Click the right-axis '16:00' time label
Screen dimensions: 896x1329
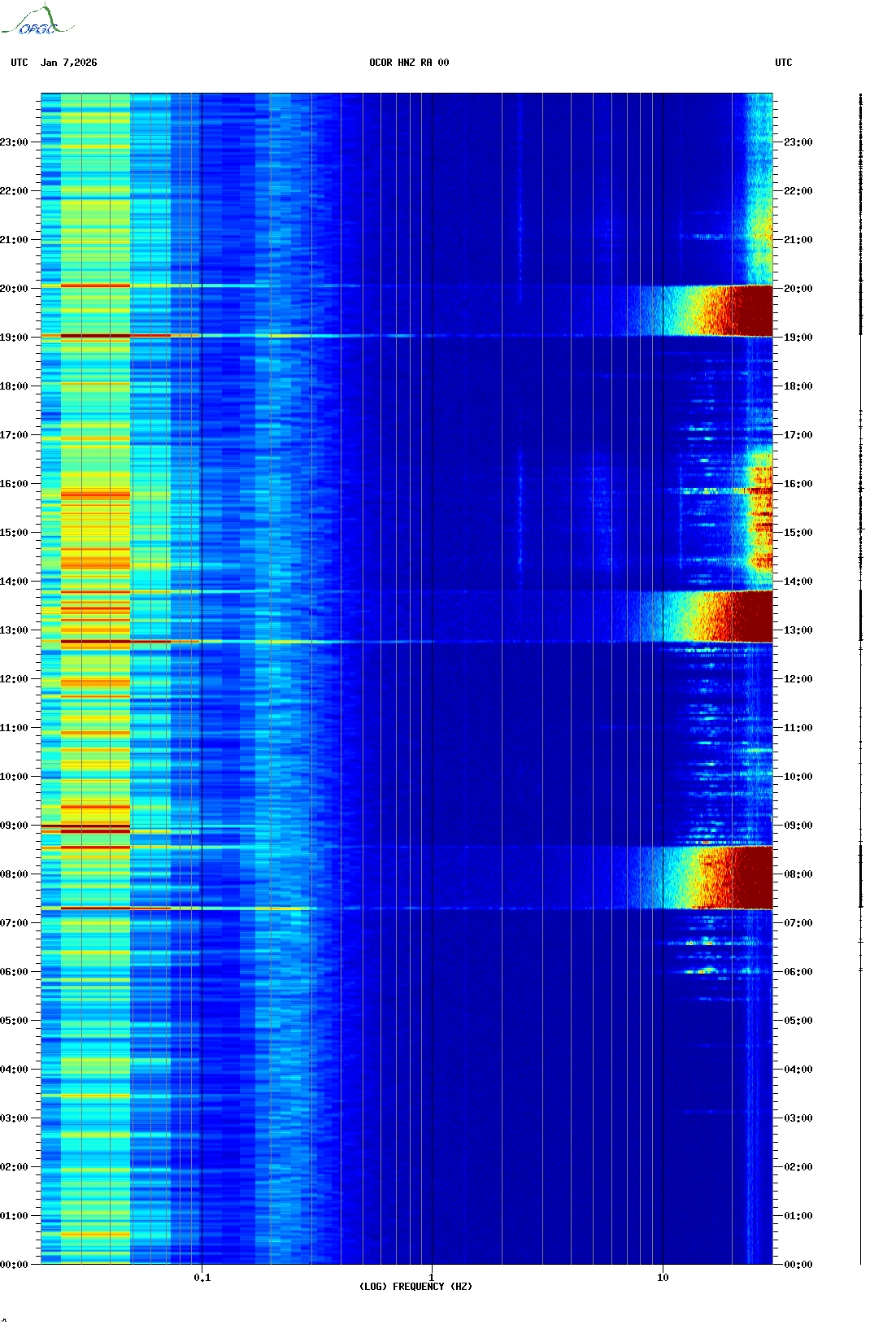pyautogui.click(x=798, y=484)
